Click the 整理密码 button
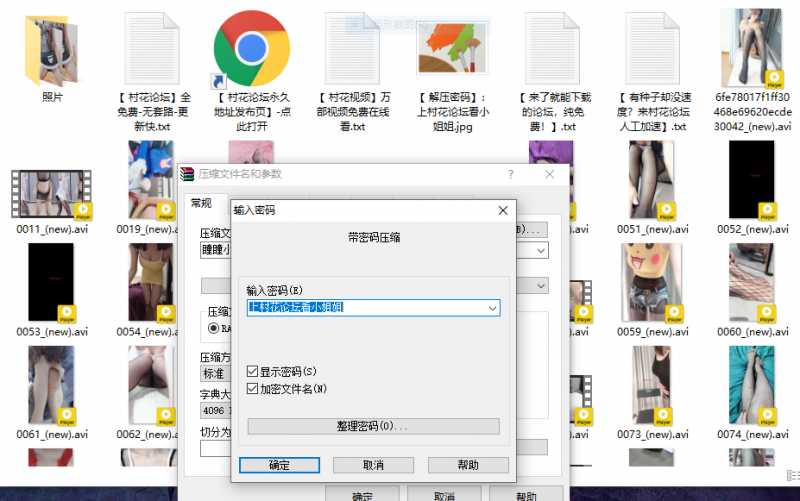The image size is (800, 501). pos(372,426)
